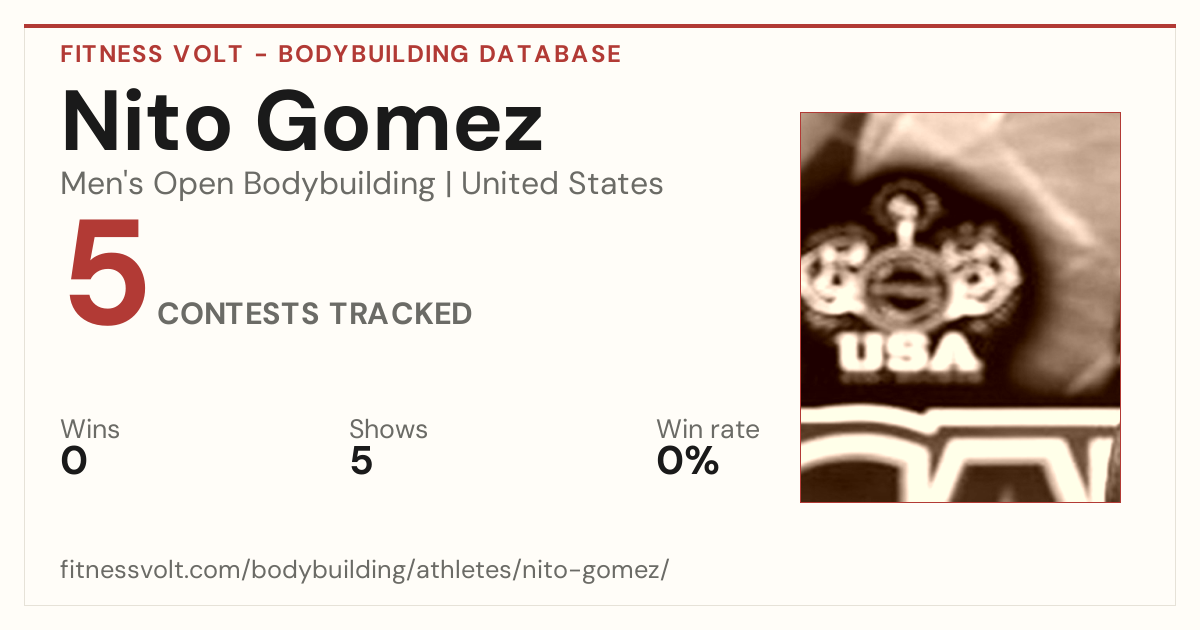Click the Men's Open Bodybuilding division text

click(248, 184)
